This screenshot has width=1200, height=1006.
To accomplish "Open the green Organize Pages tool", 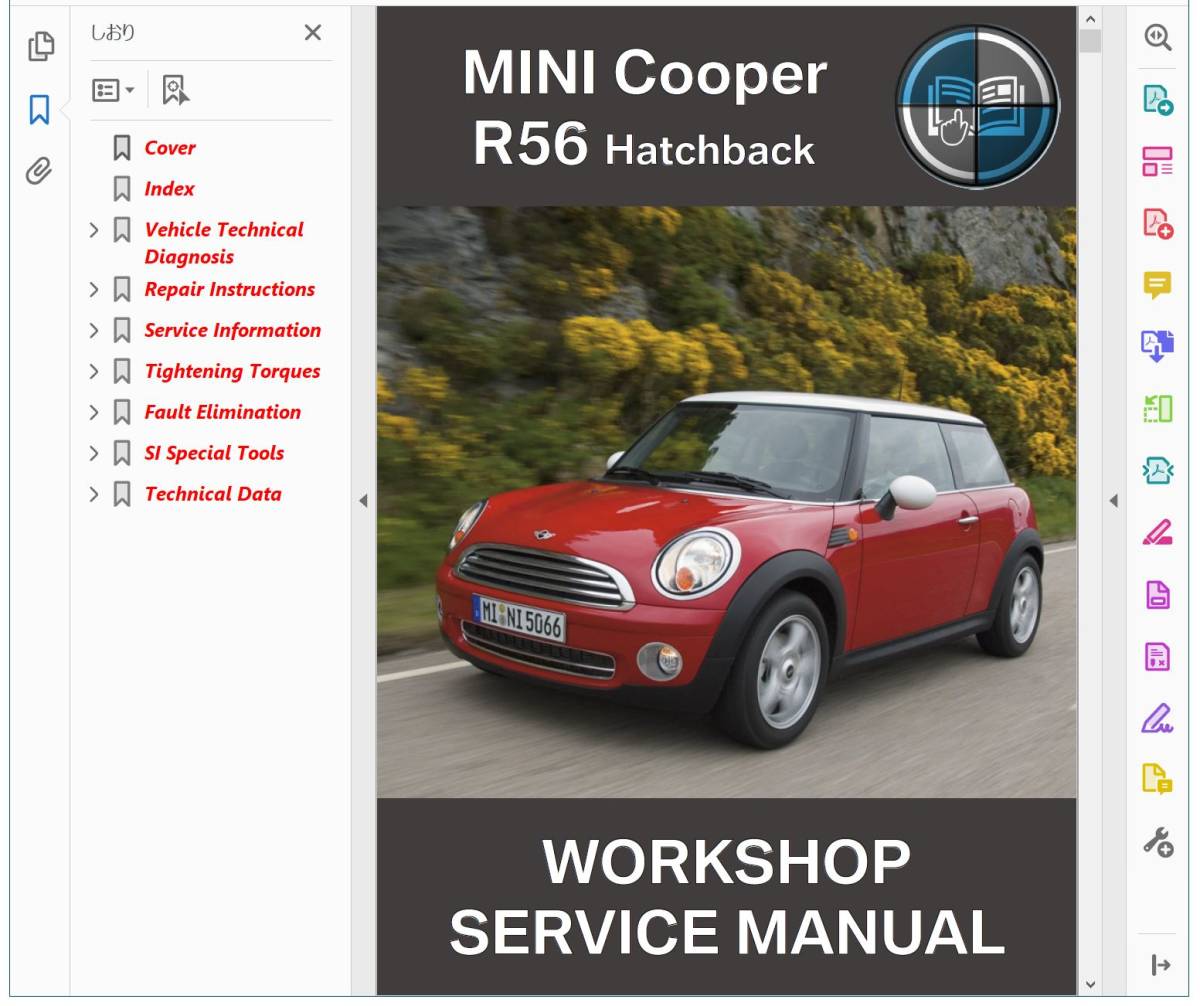I will 1157,408.
